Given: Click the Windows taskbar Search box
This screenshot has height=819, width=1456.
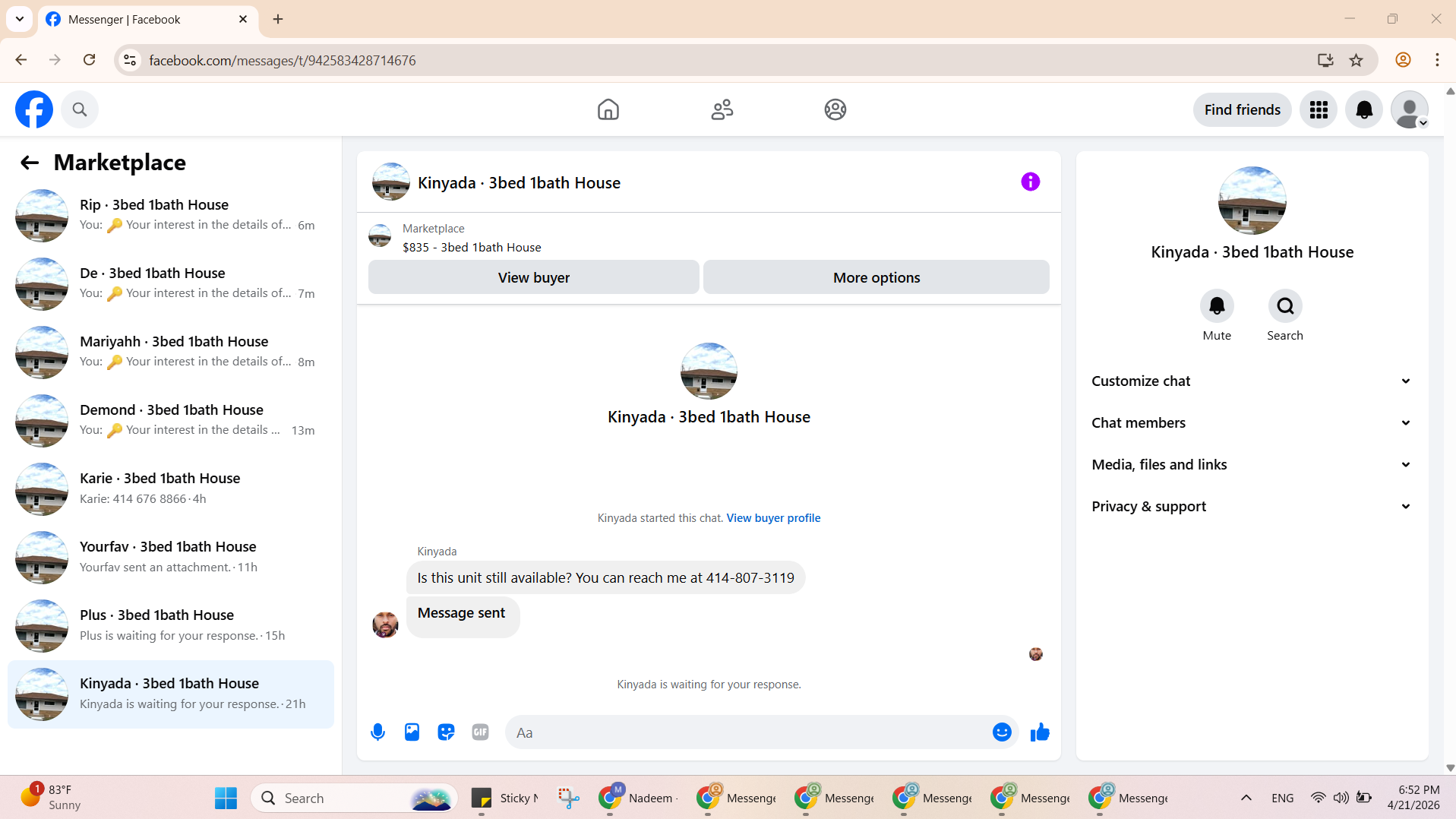Looking at the screenshot, I should click(354, 798).
